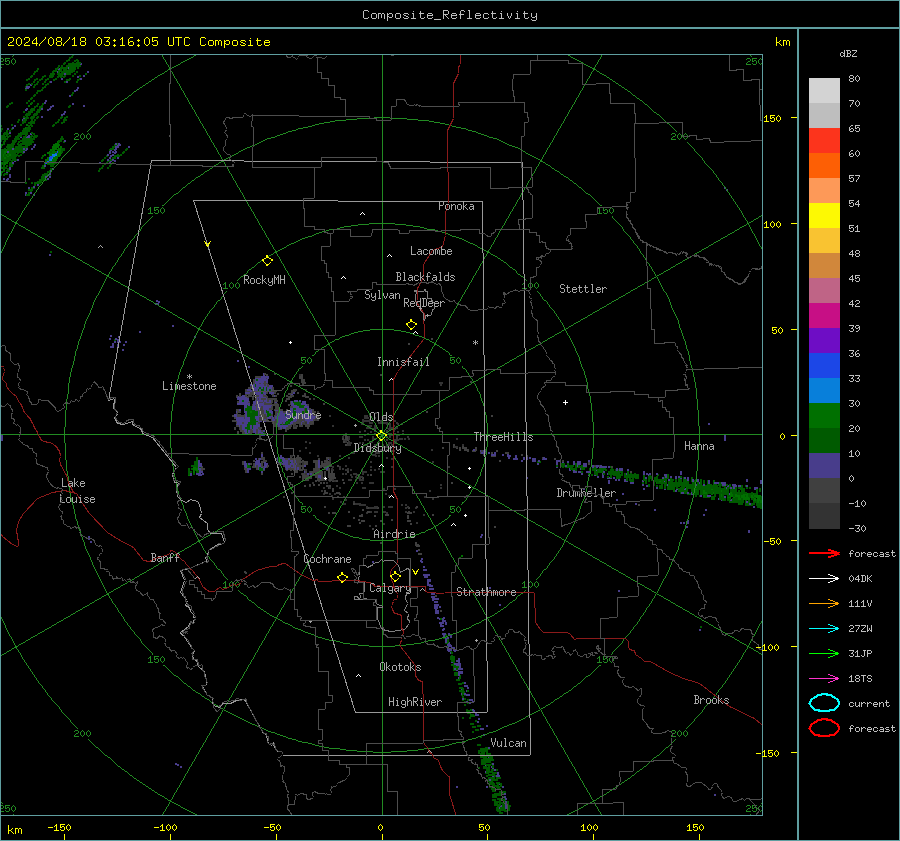Image resolution: width=900 pixels, height=841 pixels.
Task: Click the Innisfail city label
Action: coord(403,362)
